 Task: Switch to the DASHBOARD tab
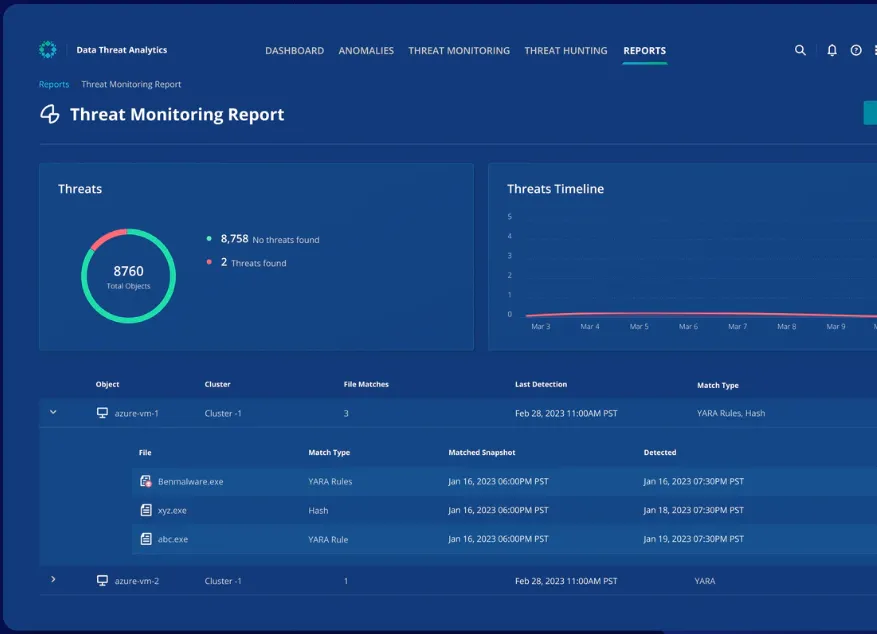[294, 50]
